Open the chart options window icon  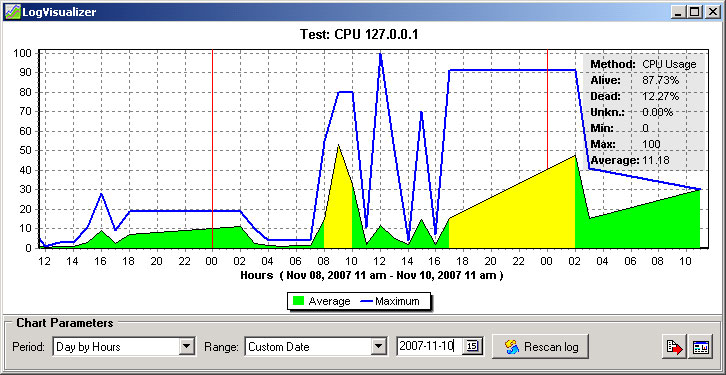[700, 347]
